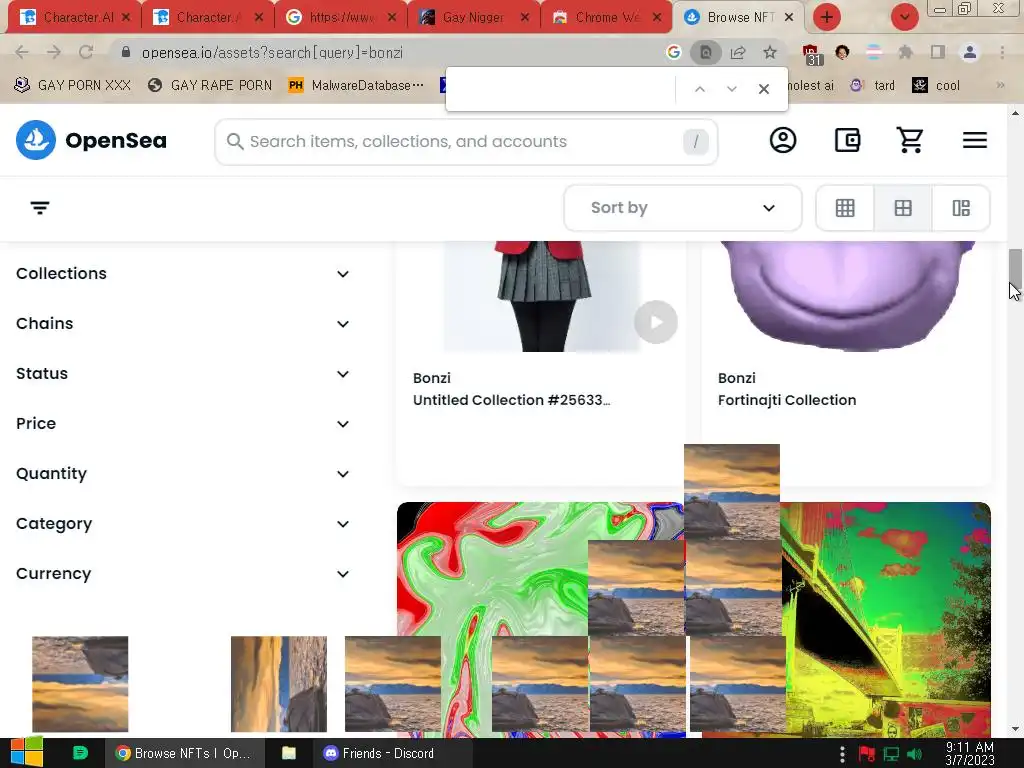Jump to next find result

(731, 89)
